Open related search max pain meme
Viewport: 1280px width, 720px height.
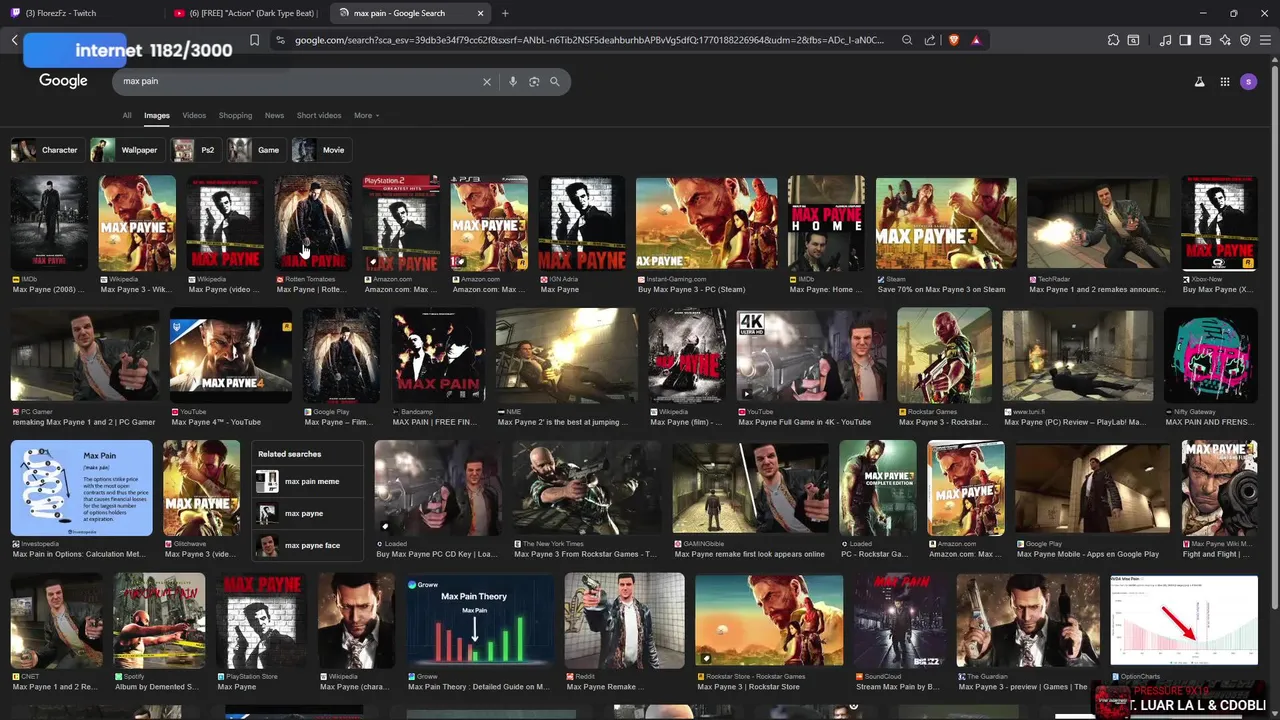click(307, 482)
